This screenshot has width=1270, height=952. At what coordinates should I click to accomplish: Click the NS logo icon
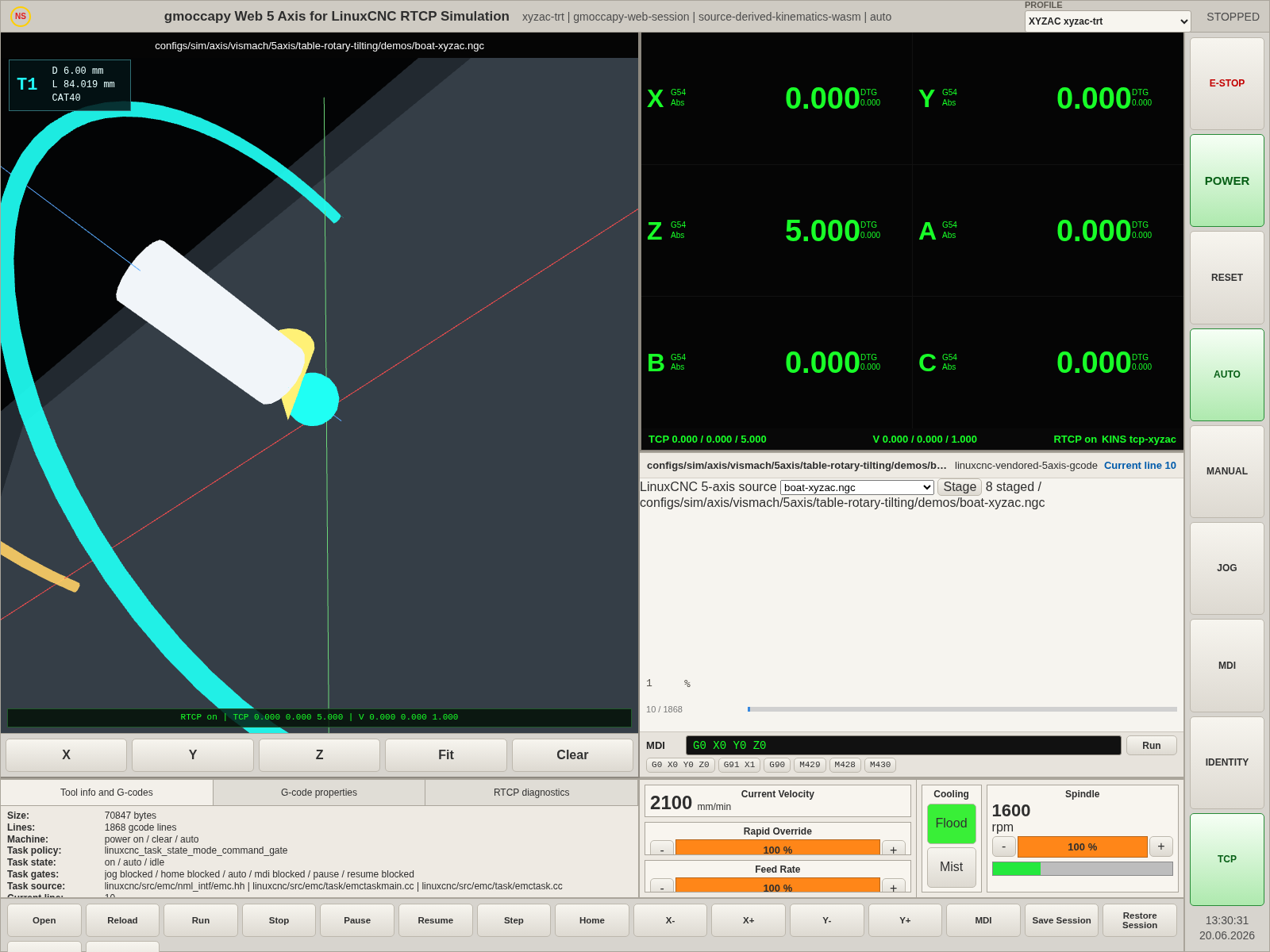[21, 16]
